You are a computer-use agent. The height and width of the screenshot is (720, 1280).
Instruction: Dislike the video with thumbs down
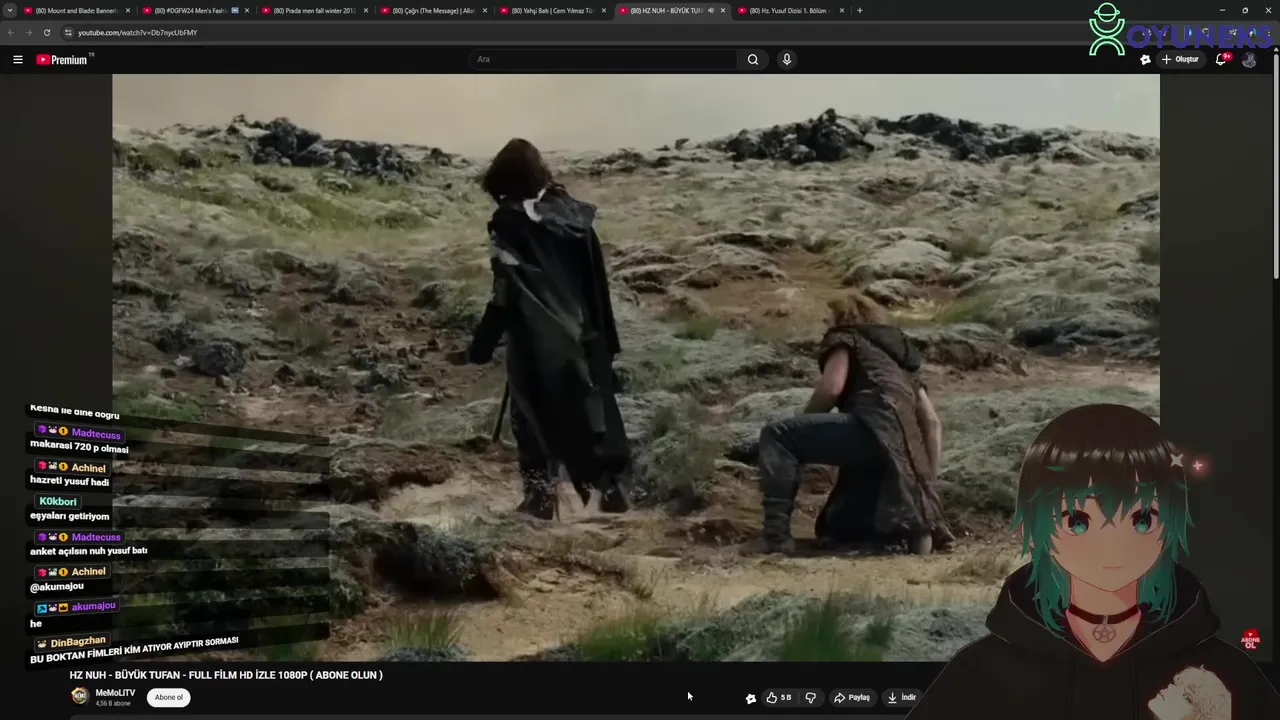click(x=811, y=697)
